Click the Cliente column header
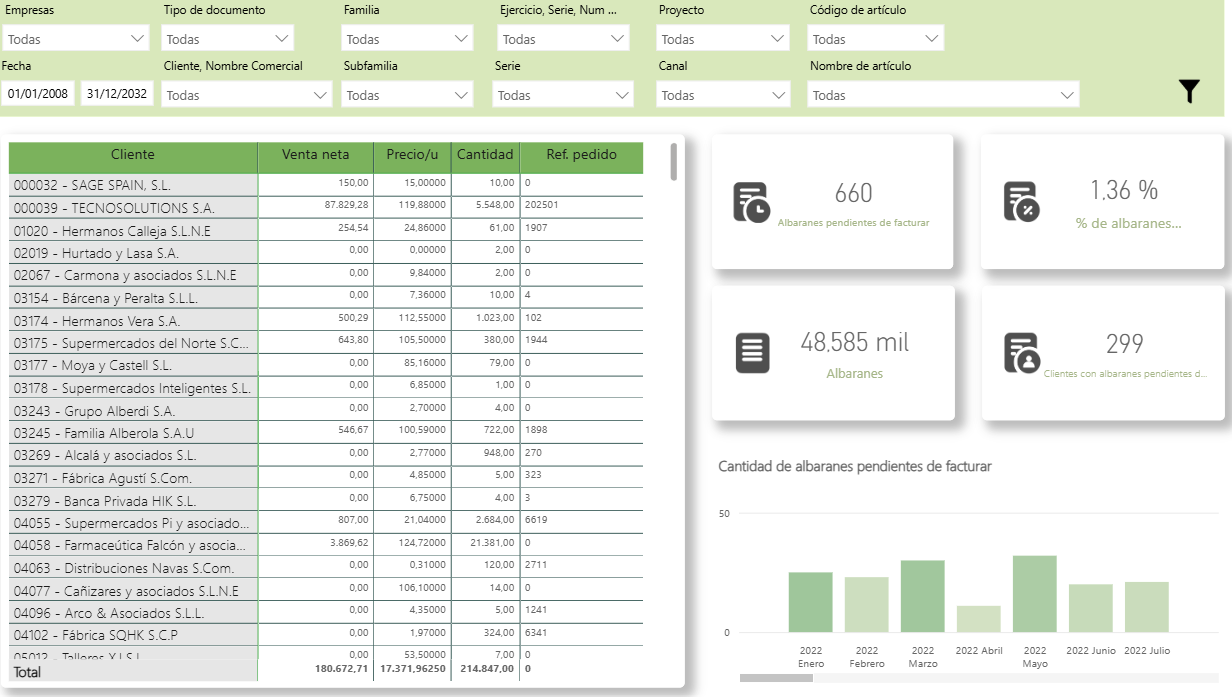The height and width of the screenshot is (697, 1232). click(x=133, y=155)
